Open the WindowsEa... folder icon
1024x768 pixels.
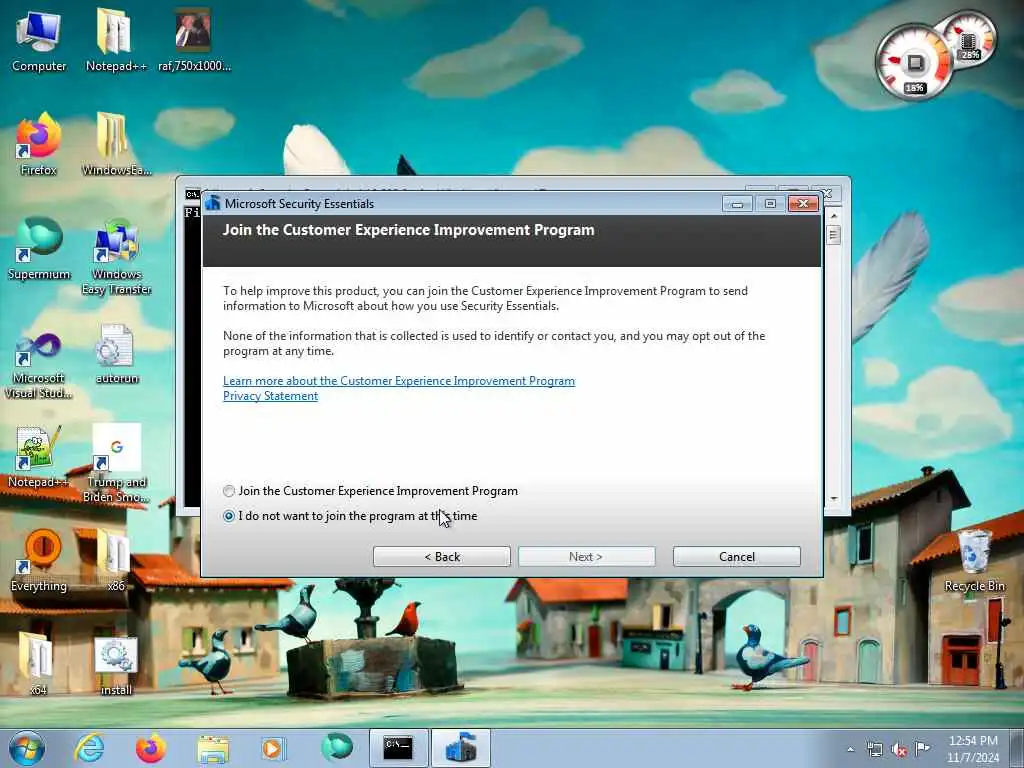coord(116,144)
